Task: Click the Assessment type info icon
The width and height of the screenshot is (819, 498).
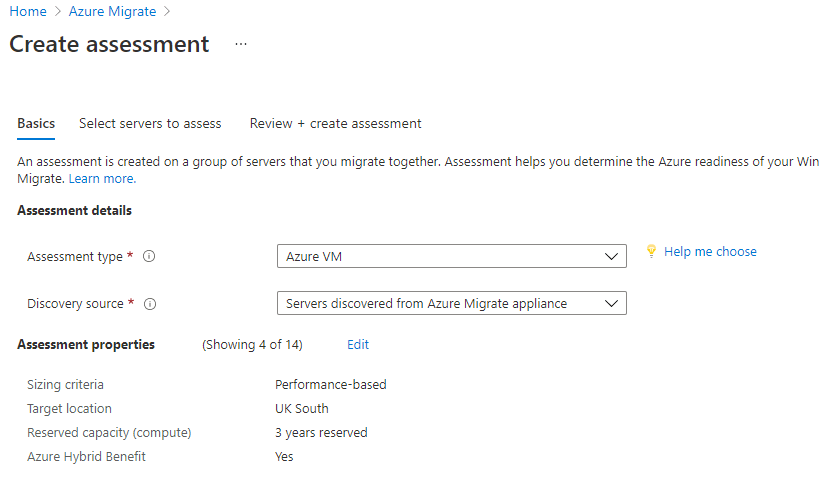Action: tap(149, 256)
